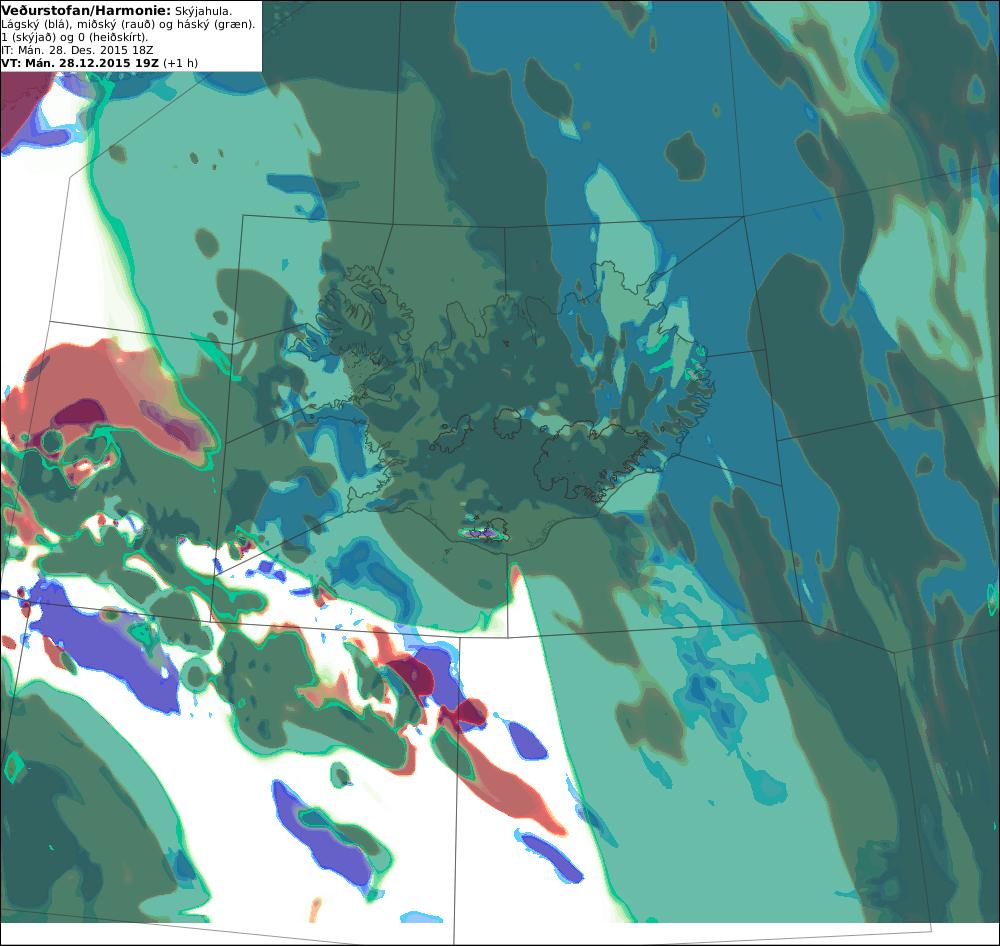Click the 'Veðurstofan/Harmonie: Skýjahula.' title text
1000x946 pixels.
[117, 11]
